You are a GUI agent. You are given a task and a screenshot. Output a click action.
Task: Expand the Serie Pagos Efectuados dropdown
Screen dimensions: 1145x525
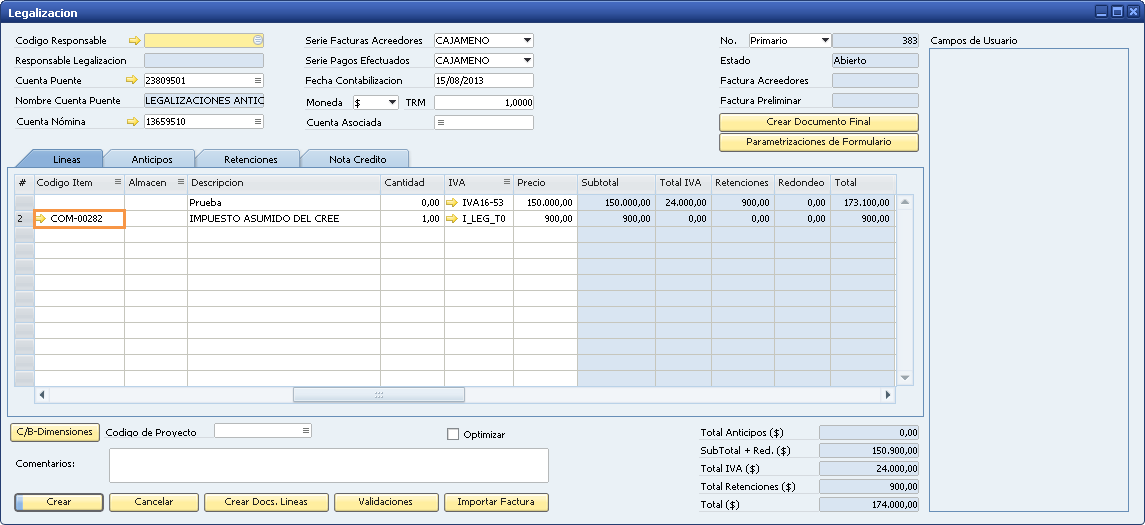(527, 61)
